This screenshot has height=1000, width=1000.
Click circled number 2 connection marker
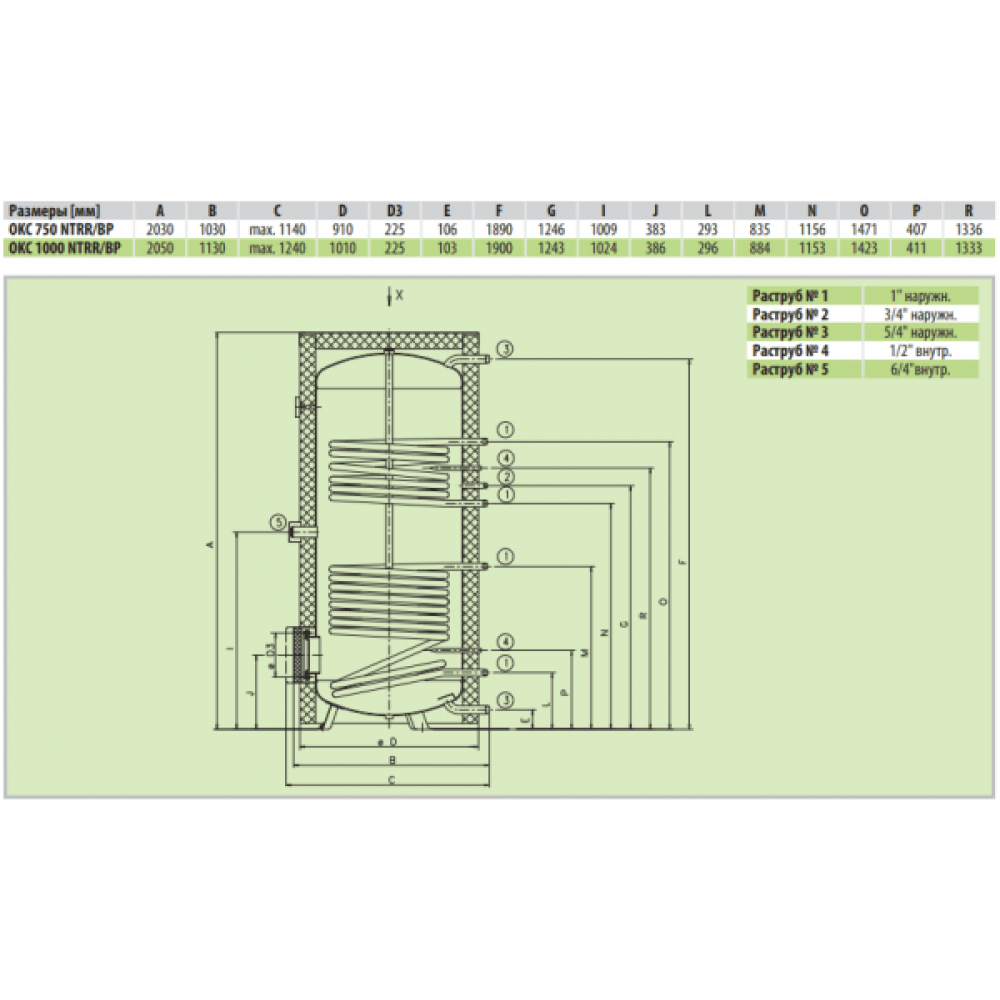pyautogui.click(x=507, y=476)
